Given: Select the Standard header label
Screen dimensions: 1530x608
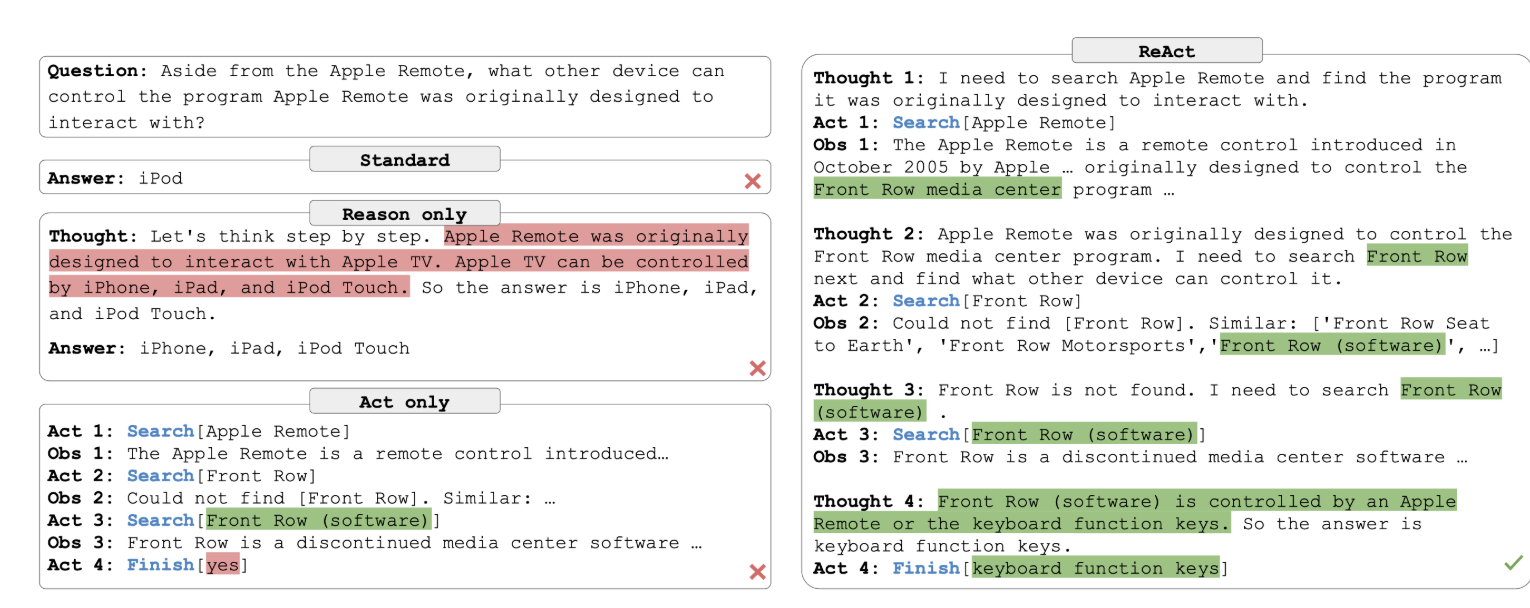Looking at the screenshot, I should tap(404, 160).
